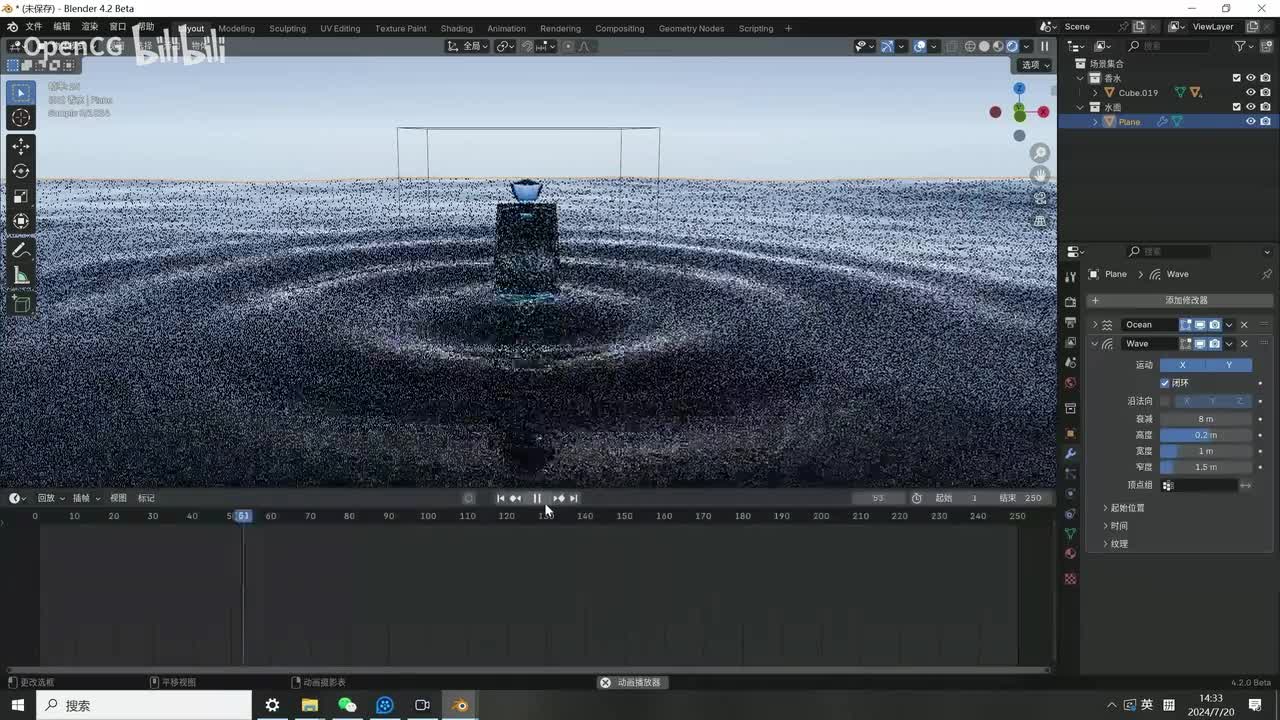1280x720 pixels.
Task: Open File Explorer from the taskbar
Action: [x=310, y=705]
